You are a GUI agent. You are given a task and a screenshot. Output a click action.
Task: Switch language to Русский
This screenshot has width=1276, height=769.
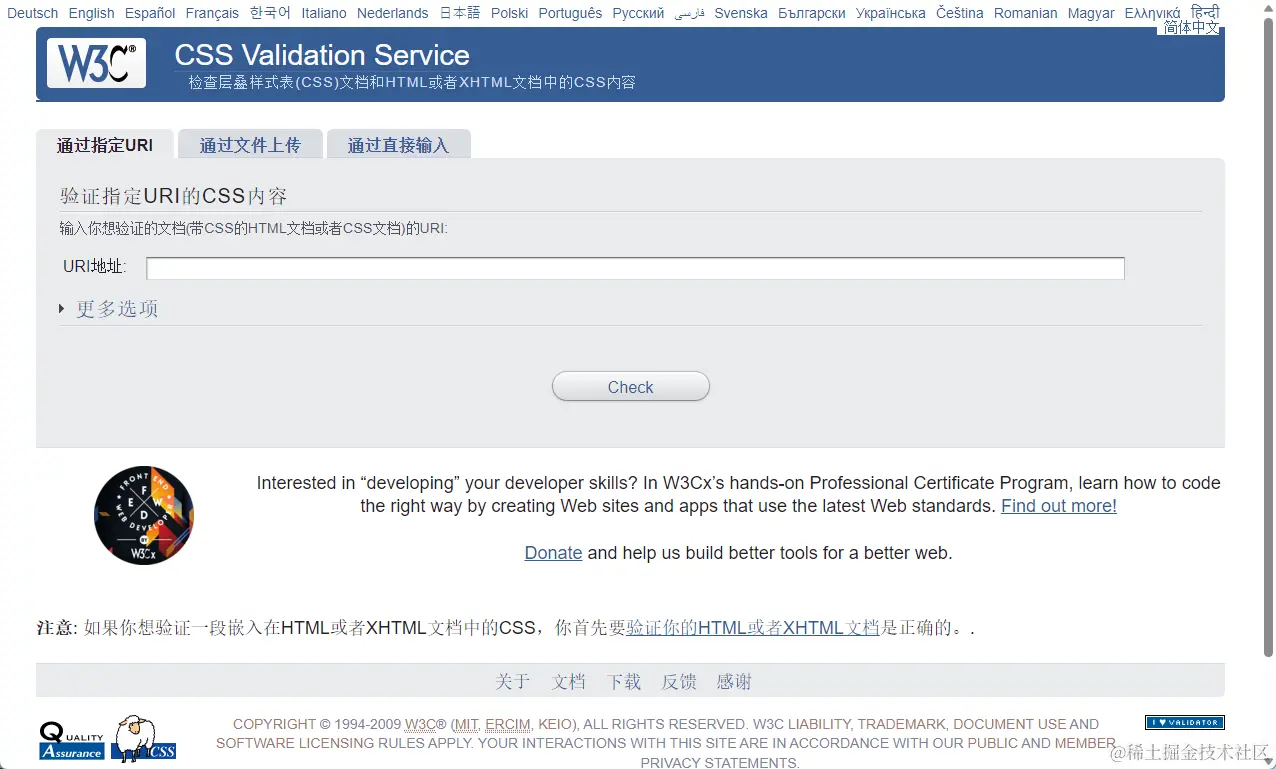(x=638, y=13)
